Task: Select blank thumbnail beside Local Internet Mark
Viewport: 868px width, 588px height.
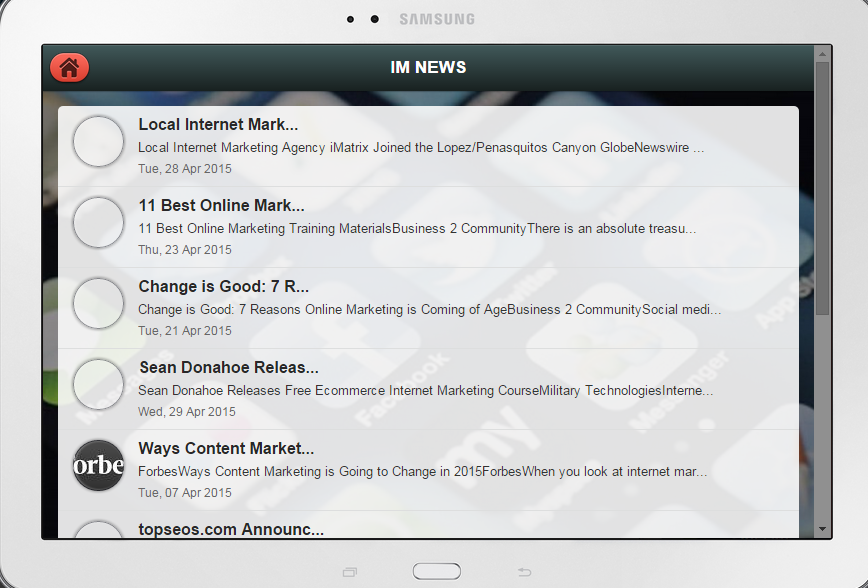Action: point(99,141)
